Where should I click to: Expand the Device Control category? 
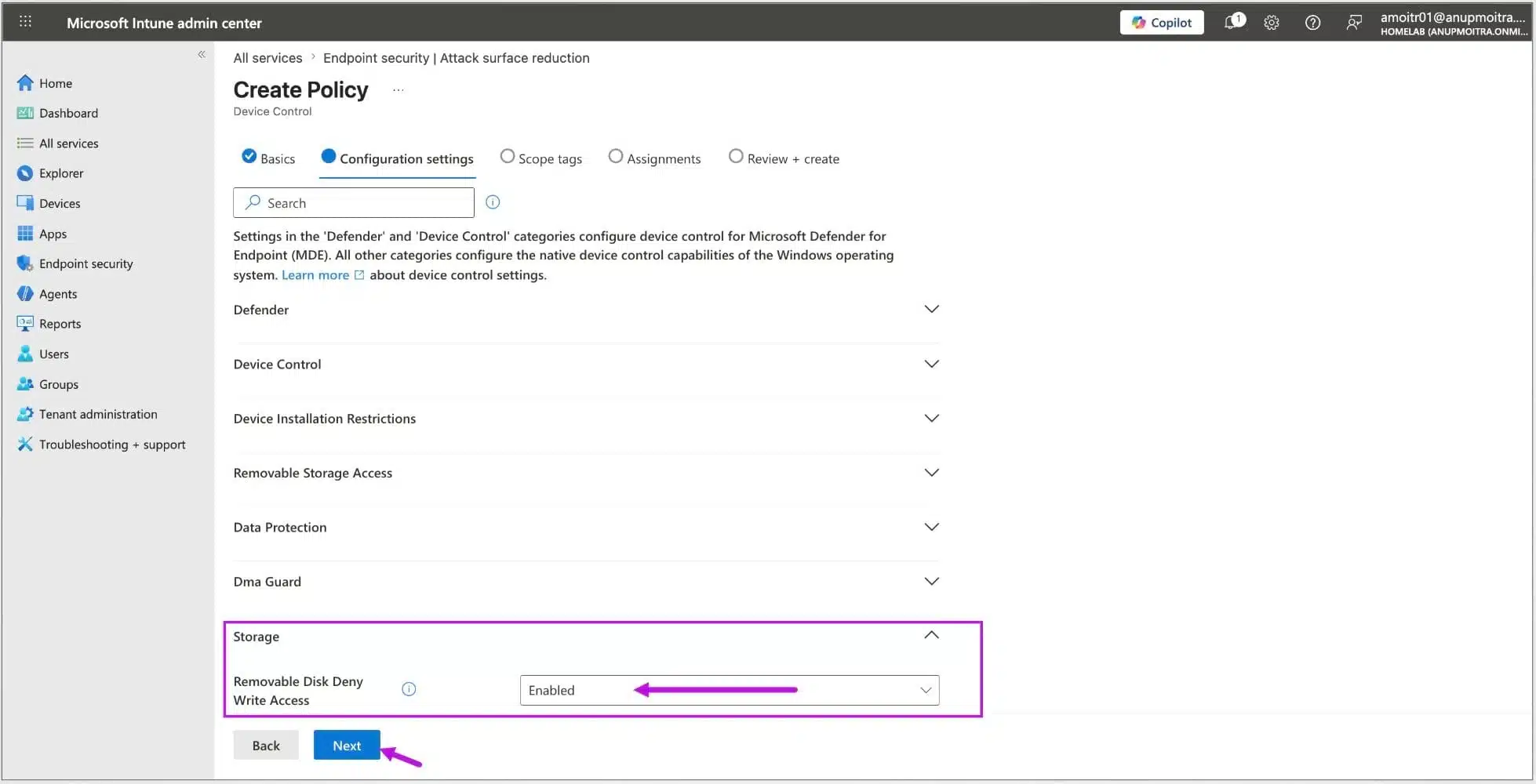click(x=586, y=364)
